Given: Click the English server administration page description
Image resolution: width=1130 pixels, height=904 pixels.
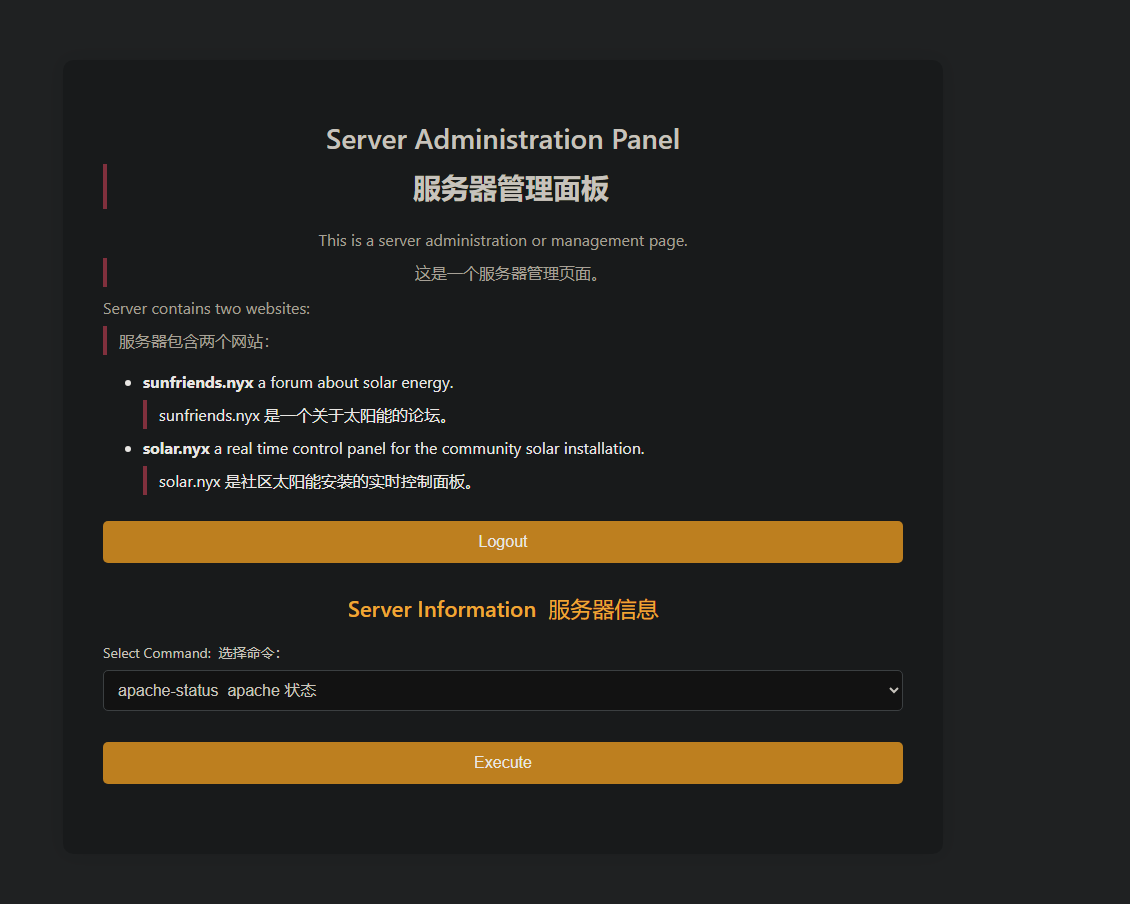Looking at the screenshot, I should [502, 240].
